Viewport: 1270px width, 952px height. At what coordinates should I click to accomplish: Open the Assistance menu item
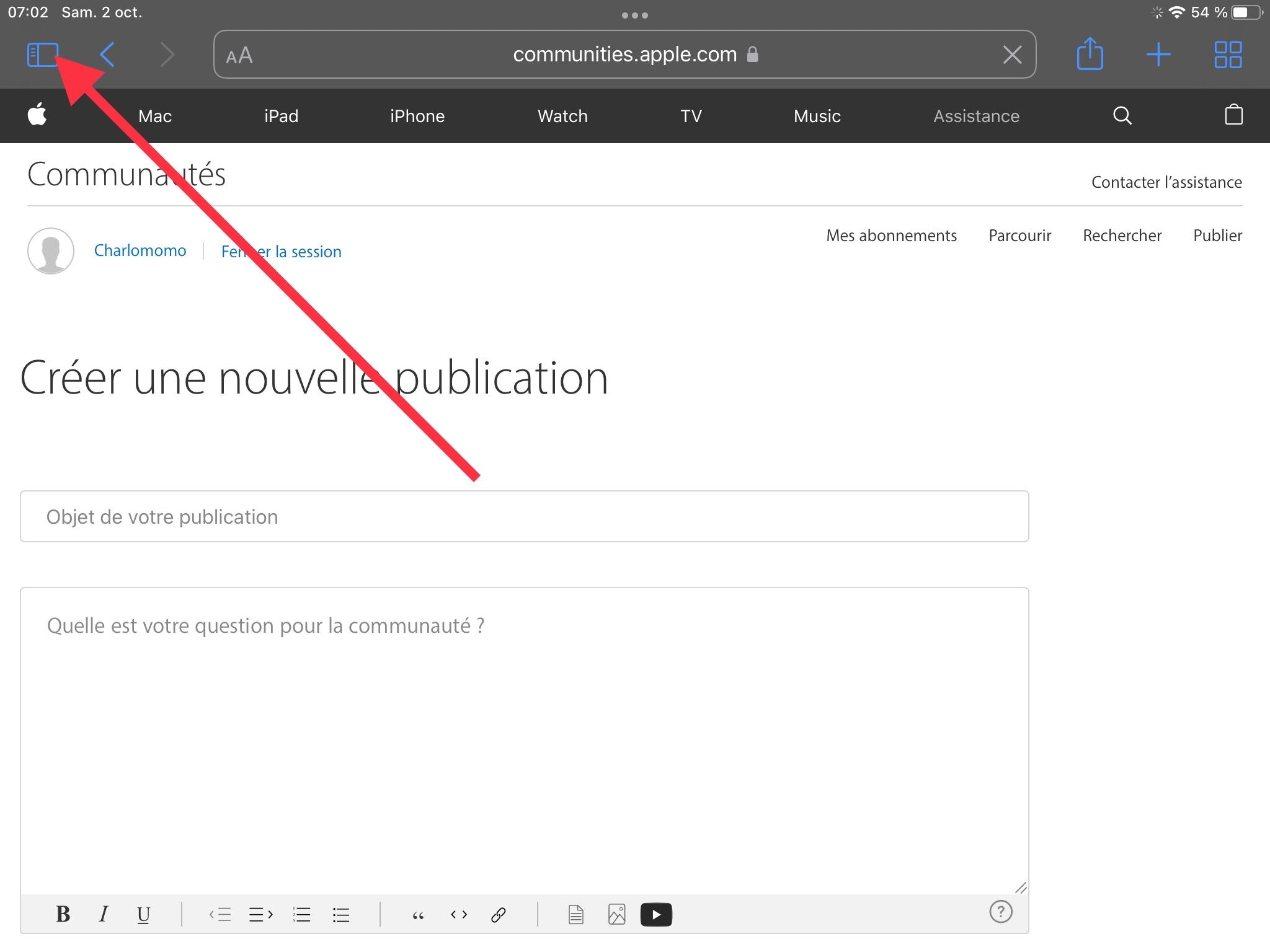[976, 116]
